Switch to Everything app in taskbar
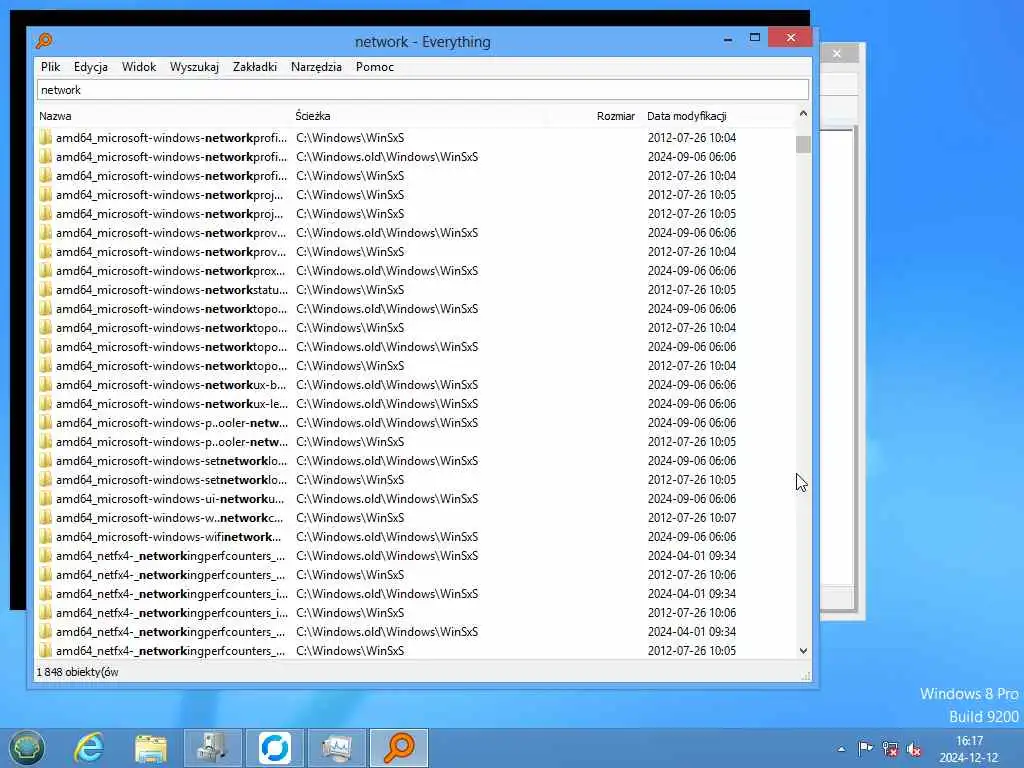 (x=399, y=748)
